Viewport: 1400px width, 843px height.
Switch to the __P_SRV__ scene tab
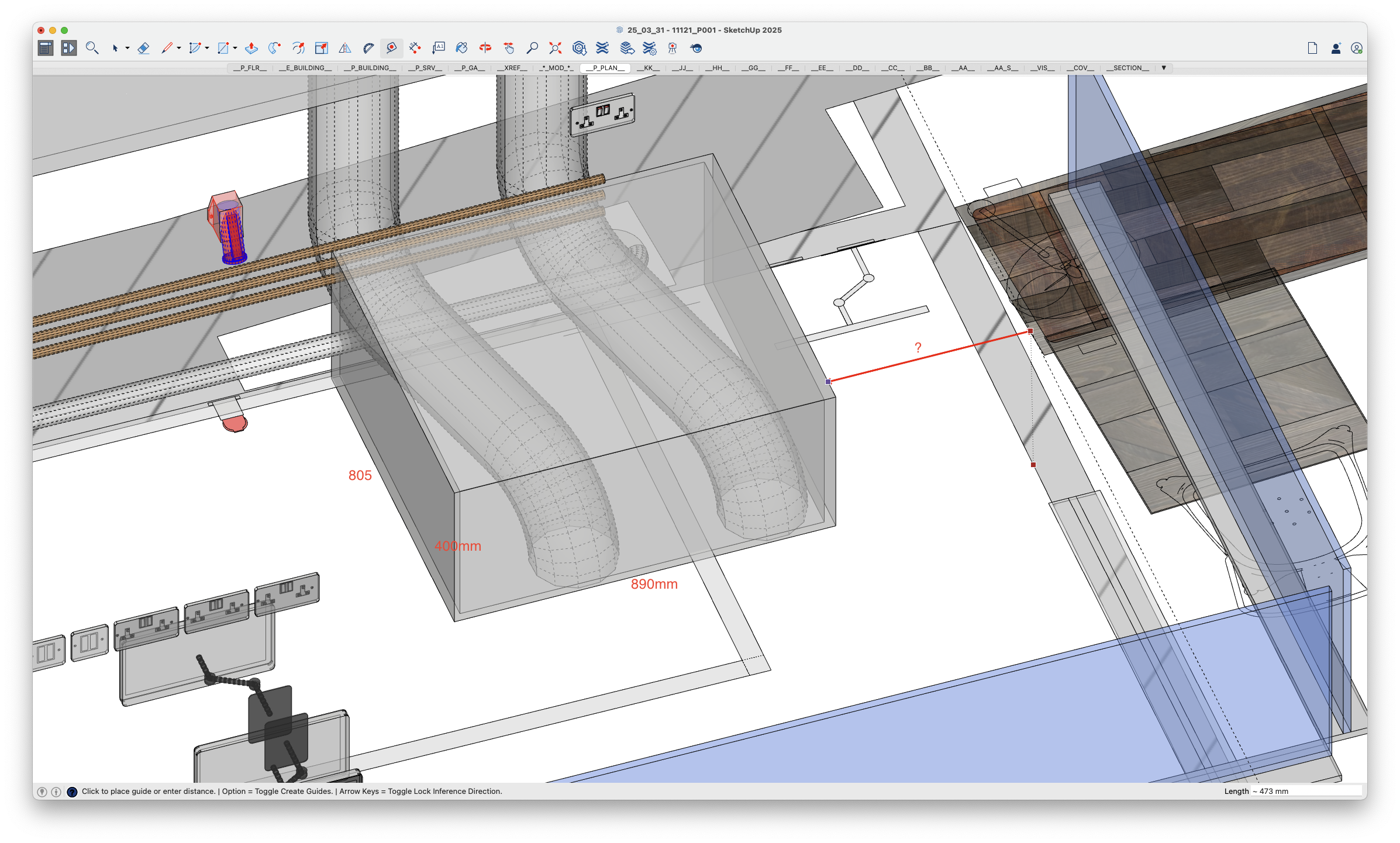(425, 68)
